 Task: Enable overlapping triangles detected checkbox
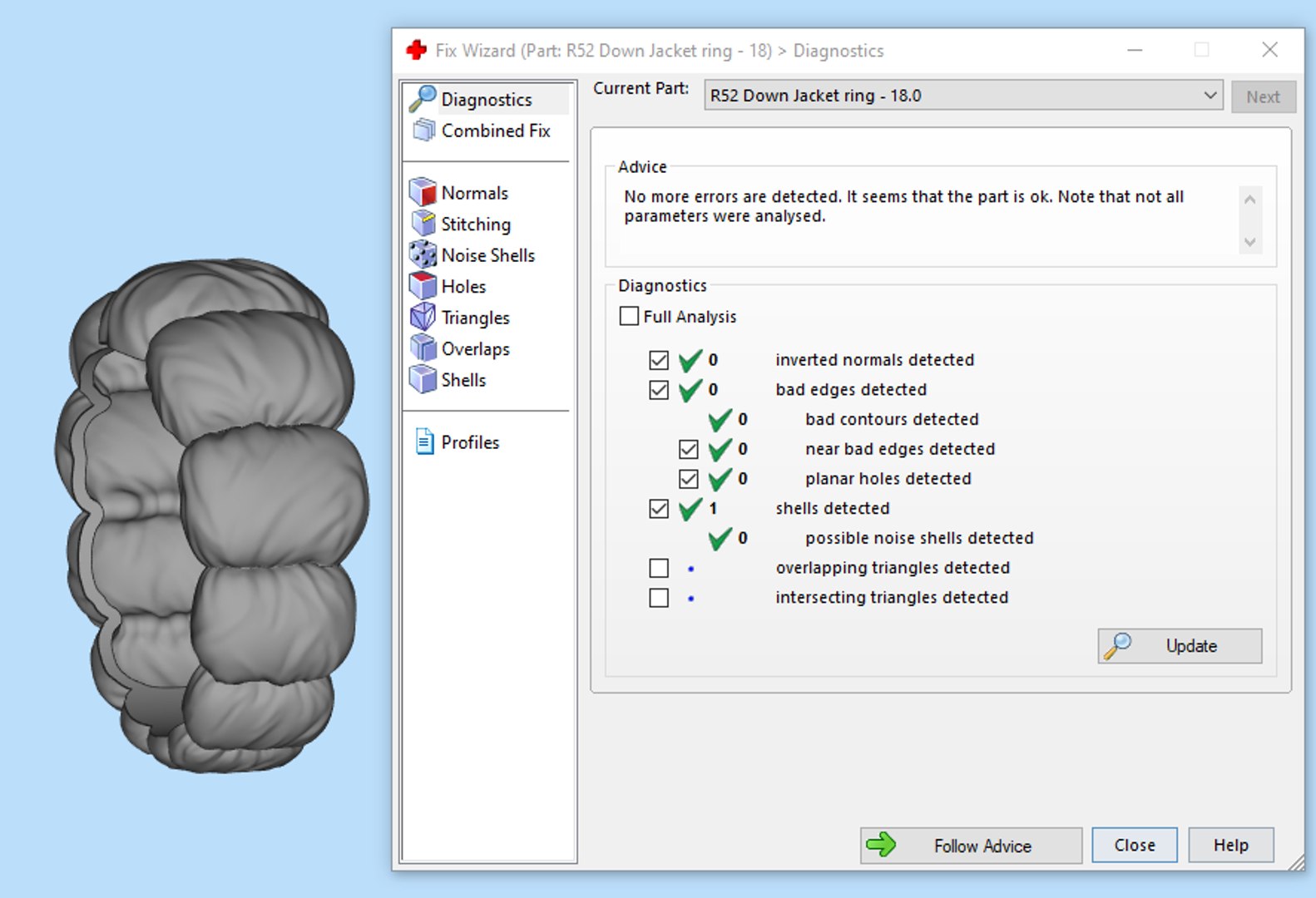pyautogui.click(x=659, y=568)
